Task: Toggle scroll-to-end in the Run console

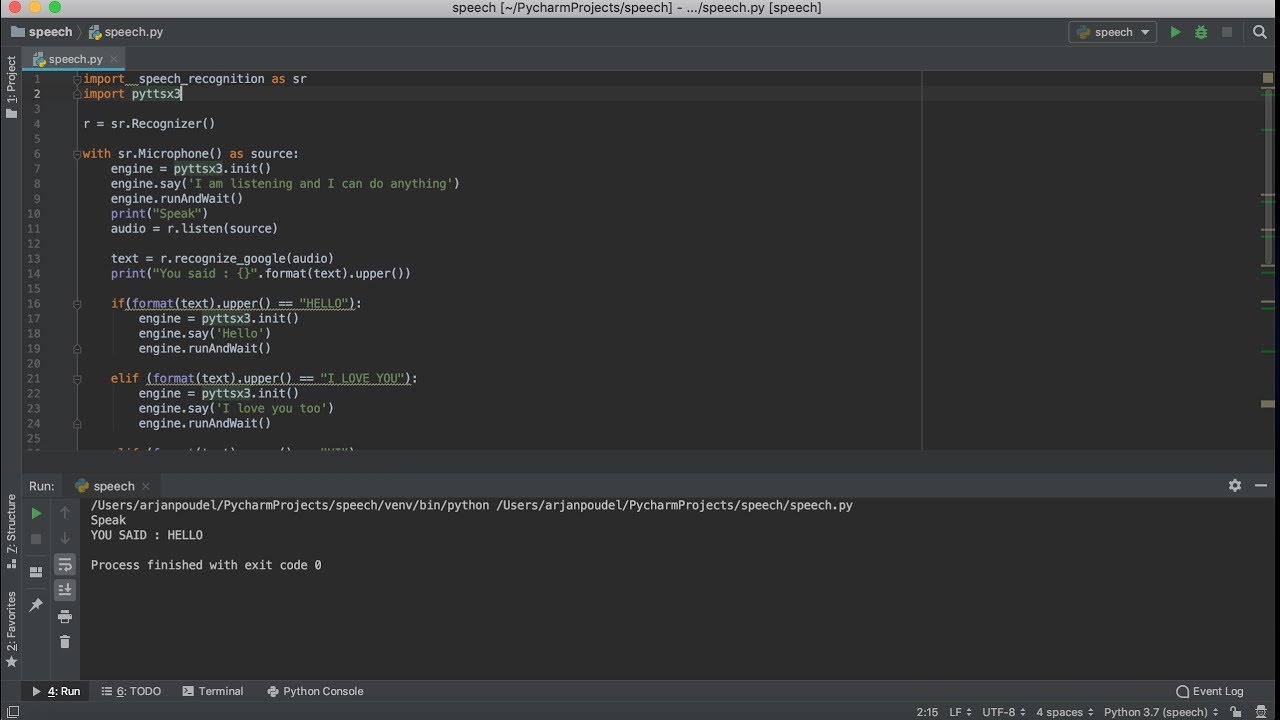Action: 65,590
